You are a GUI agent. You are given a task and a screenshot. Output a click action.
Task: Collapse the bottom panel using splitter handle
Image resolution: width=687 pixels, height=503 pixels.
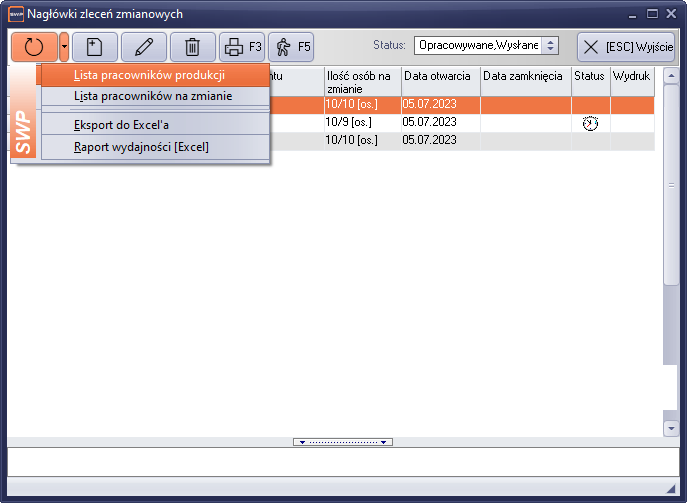click(343, 442)
